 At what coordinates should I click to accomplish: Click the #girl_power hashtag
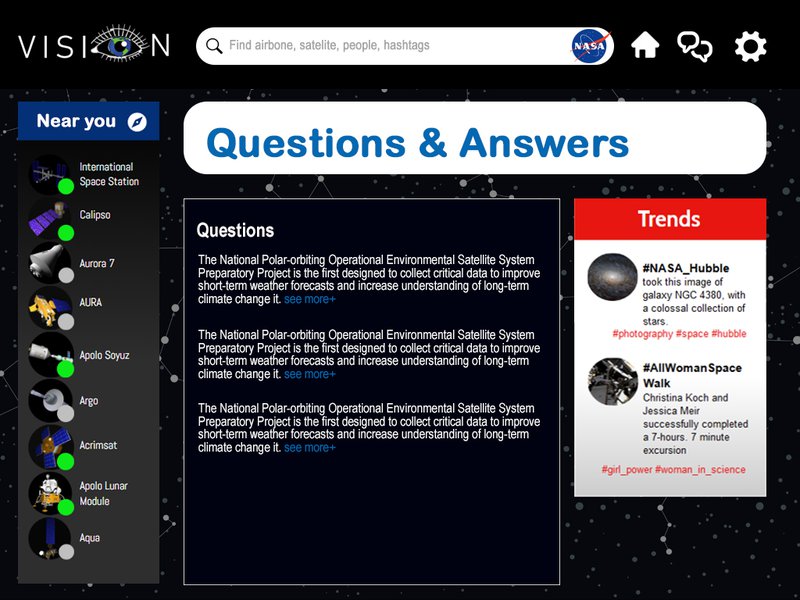[626, 470]
